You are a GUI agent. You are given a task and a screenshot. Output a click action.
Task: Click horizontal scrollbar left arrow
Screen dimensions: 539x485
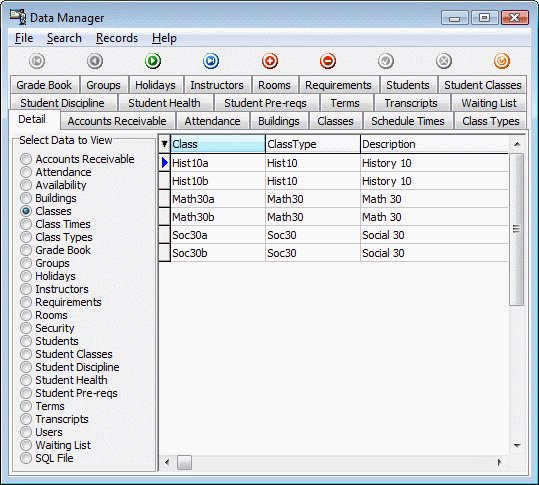(167, 462)
